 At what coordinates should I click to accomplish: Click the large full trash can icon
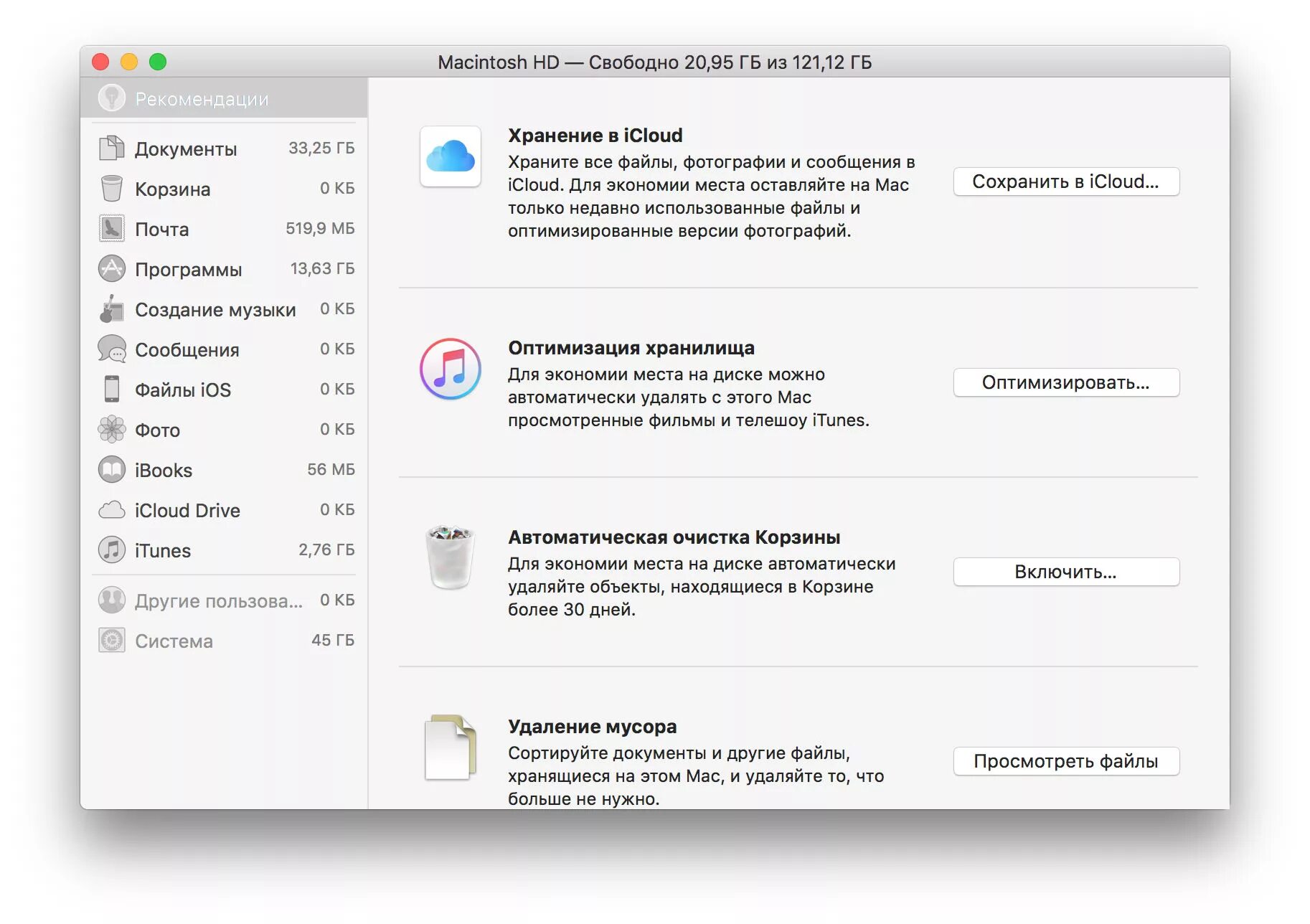click(451, 558)
